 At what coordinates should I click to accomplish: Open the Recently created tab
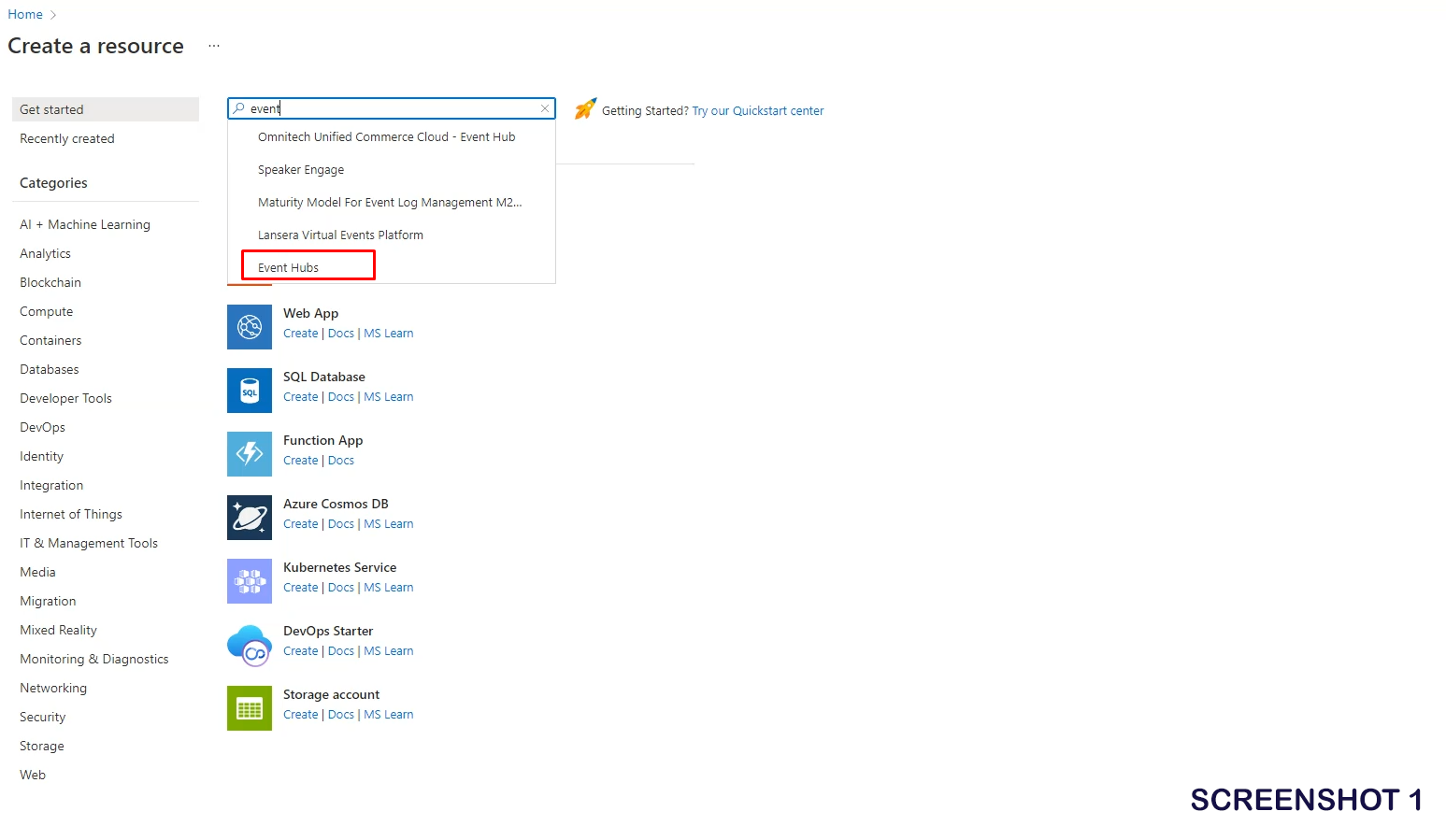(x=67, y=138)
